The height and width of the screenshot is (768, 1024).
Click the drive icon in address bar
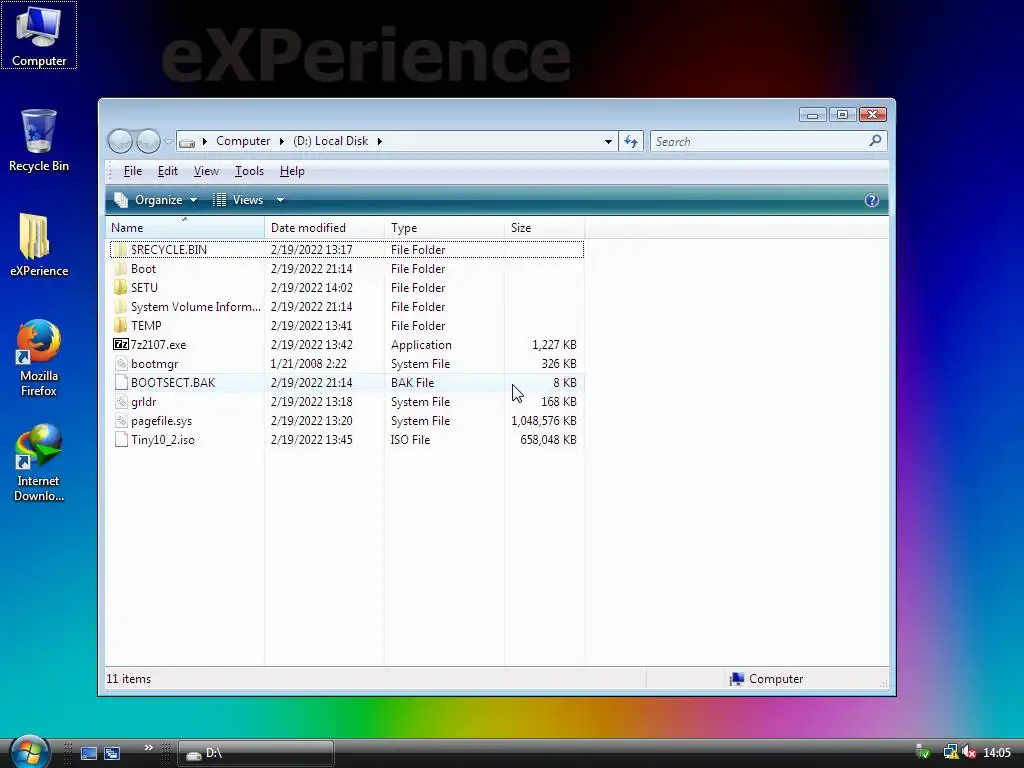(x=187, y=142)
